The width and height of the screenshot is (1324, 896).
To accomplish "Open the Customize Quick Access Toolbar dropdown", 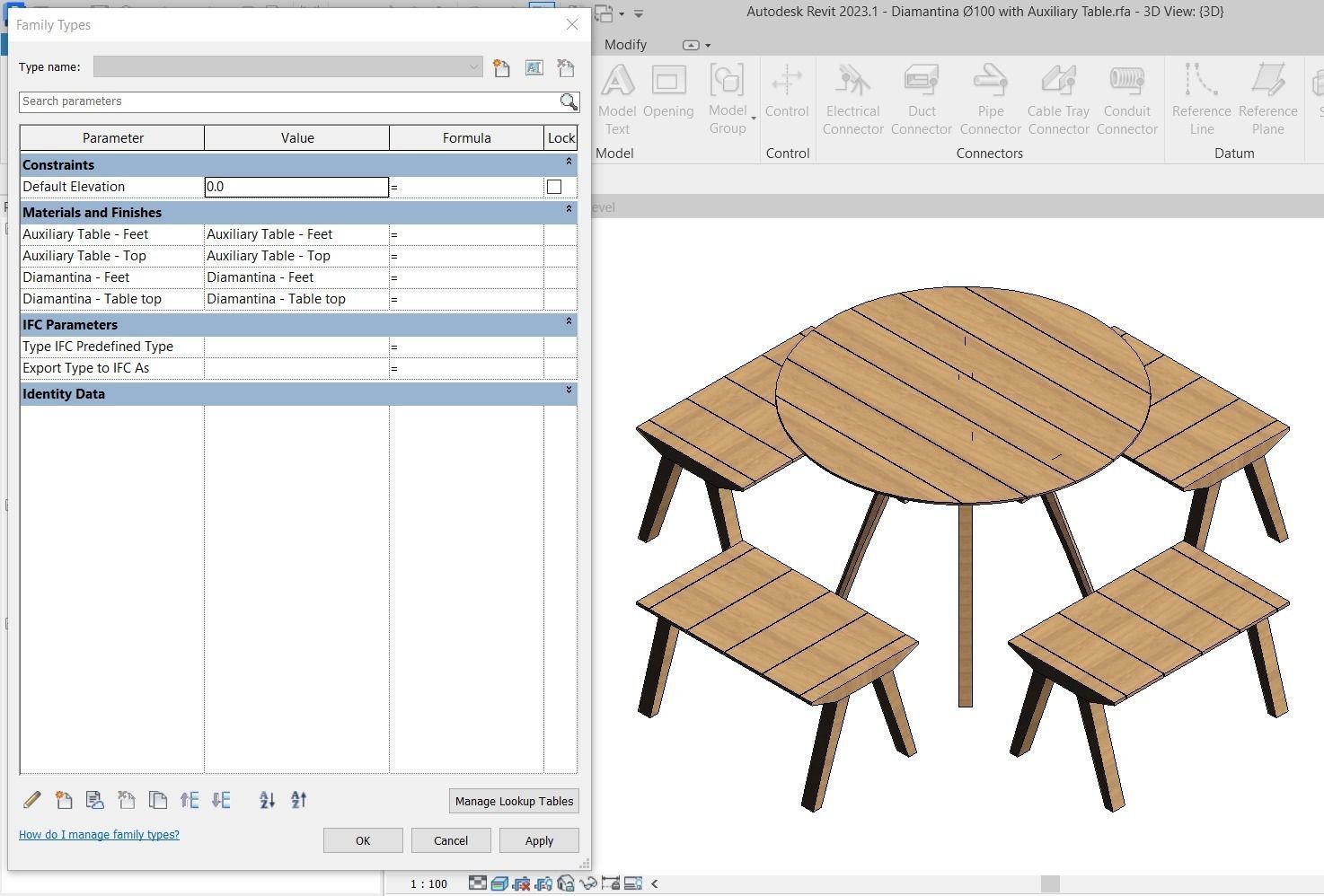I will pos(639,13).
